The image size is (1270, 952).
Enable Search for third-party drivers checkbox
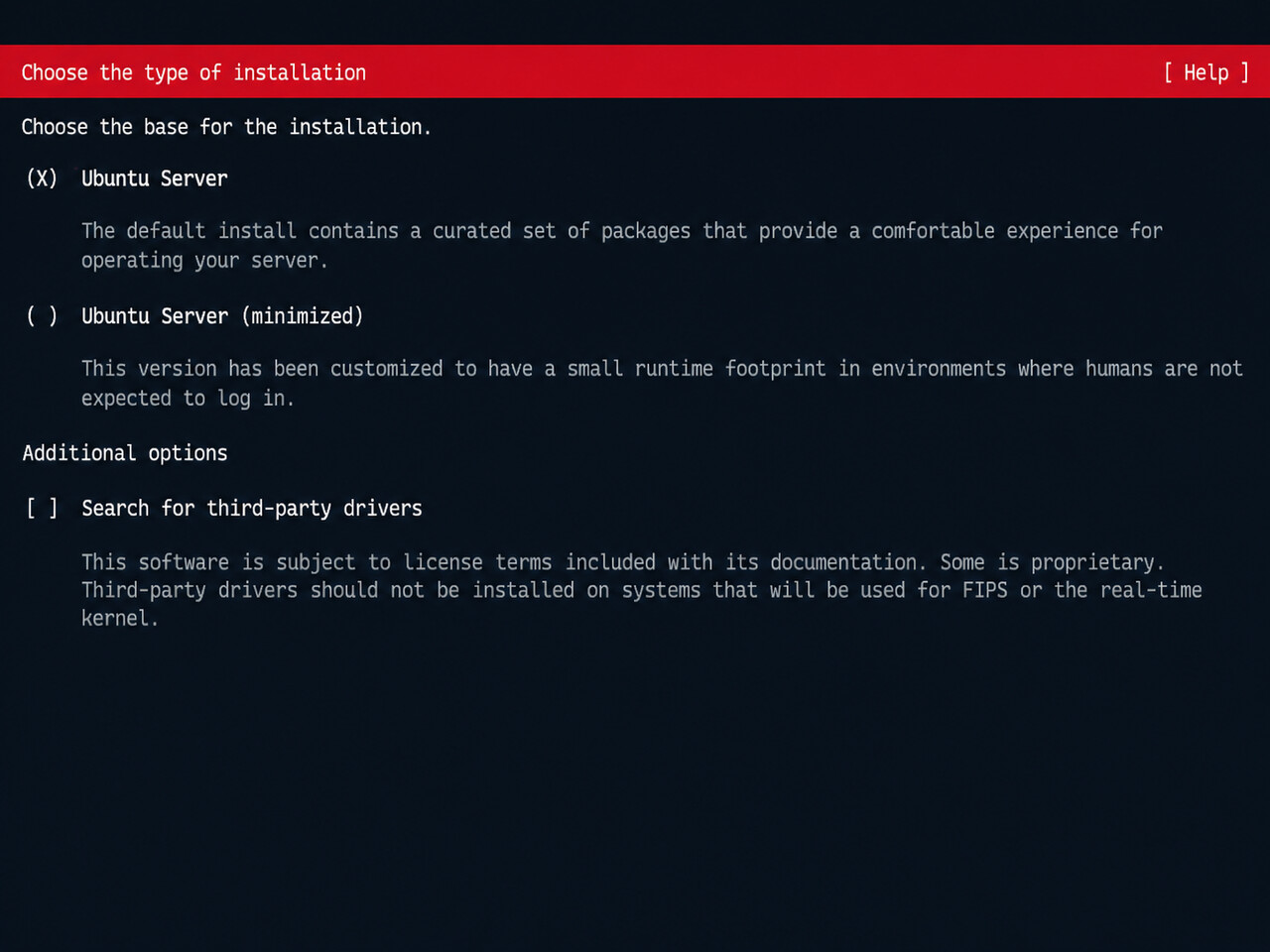[x=42, y=509]
